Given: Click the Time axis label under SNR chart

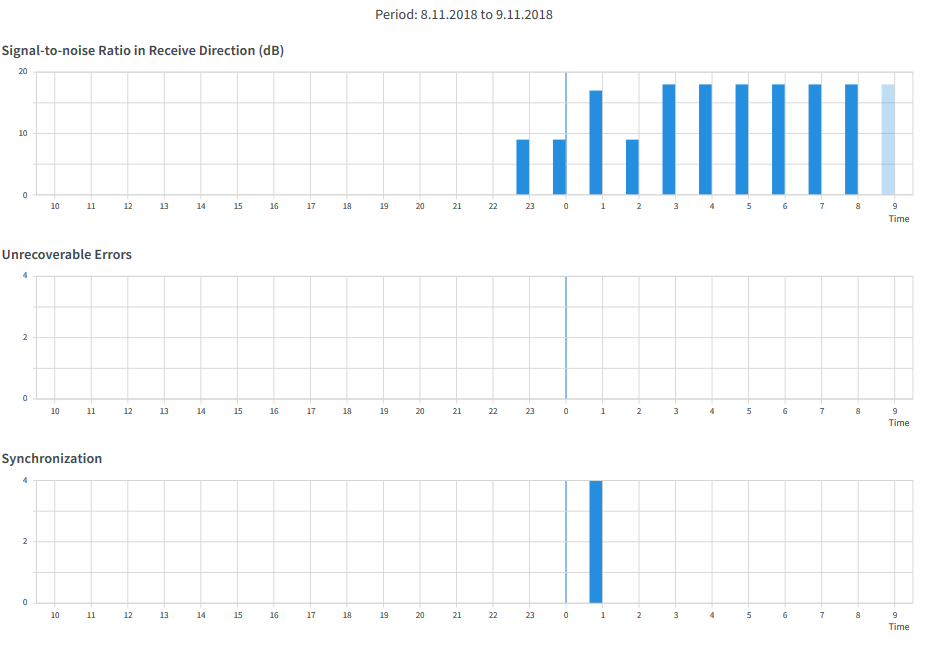Looking at the screenshot, I should coord(899,219).
